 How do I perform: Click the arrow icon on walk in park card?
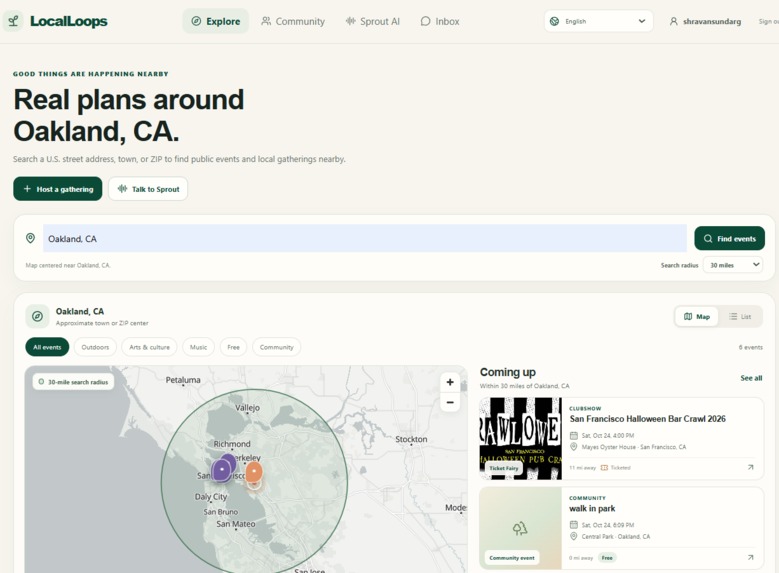click(751, 558)
